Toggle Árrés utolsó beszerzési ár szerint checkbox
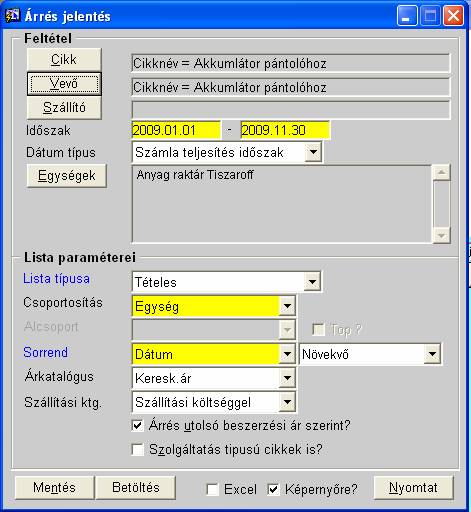Screen dimensions: 471x512 click(138, 425)
